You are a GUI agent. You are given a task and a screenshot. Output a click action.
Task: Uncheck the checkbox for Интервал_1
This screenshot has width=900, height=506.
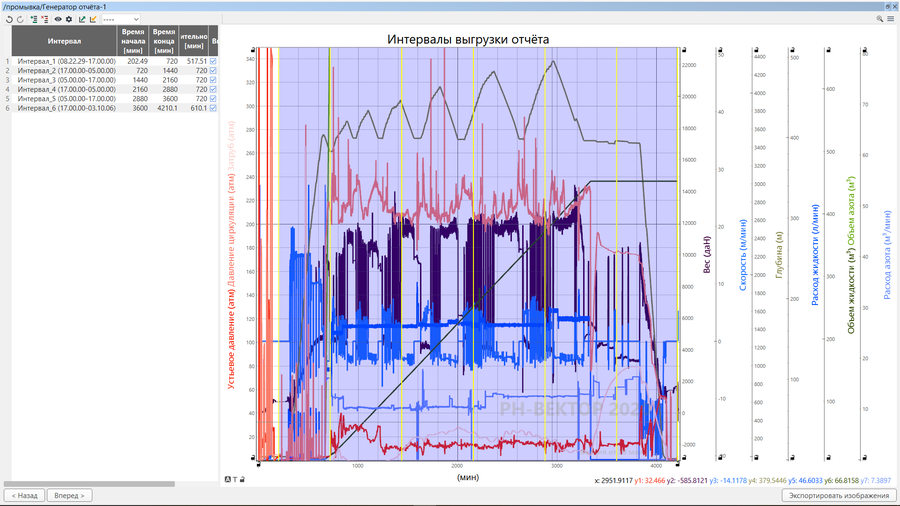click(x=213, y=61)
